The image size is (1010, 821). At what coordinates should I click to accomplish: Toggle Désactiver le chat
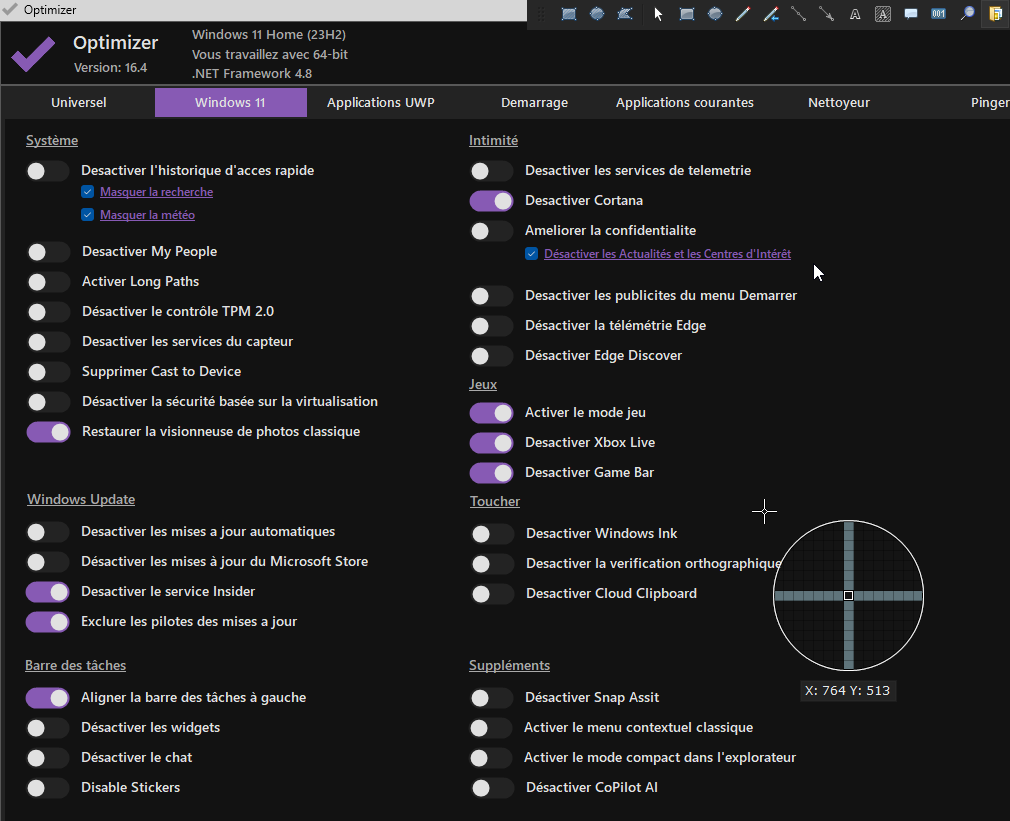pyautogui.click(x=48, y=758)
